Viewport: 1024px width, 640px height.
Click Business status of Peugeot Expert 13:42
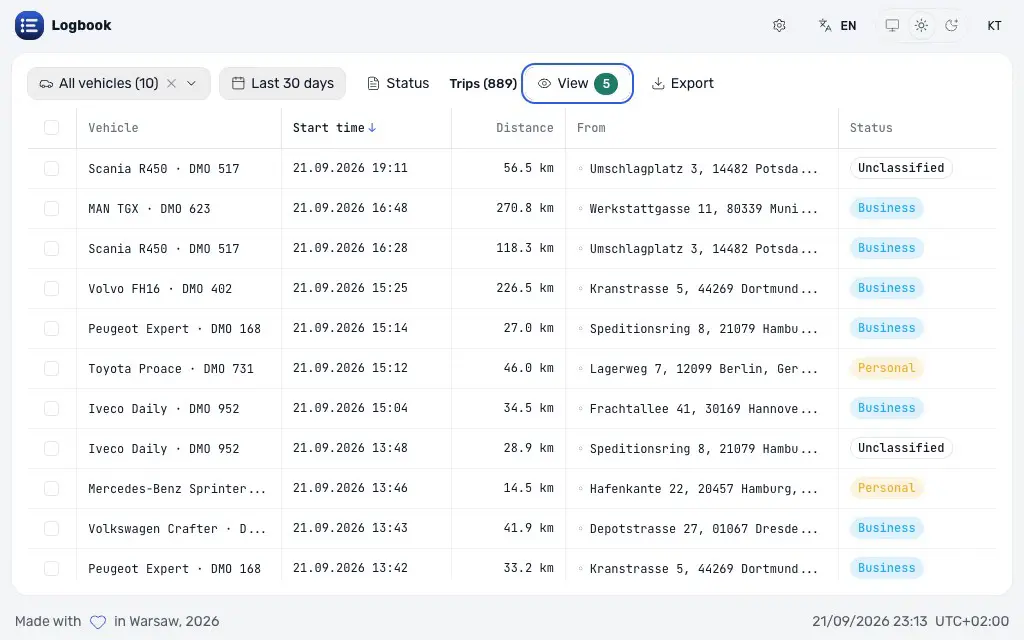tap(886, 568)
